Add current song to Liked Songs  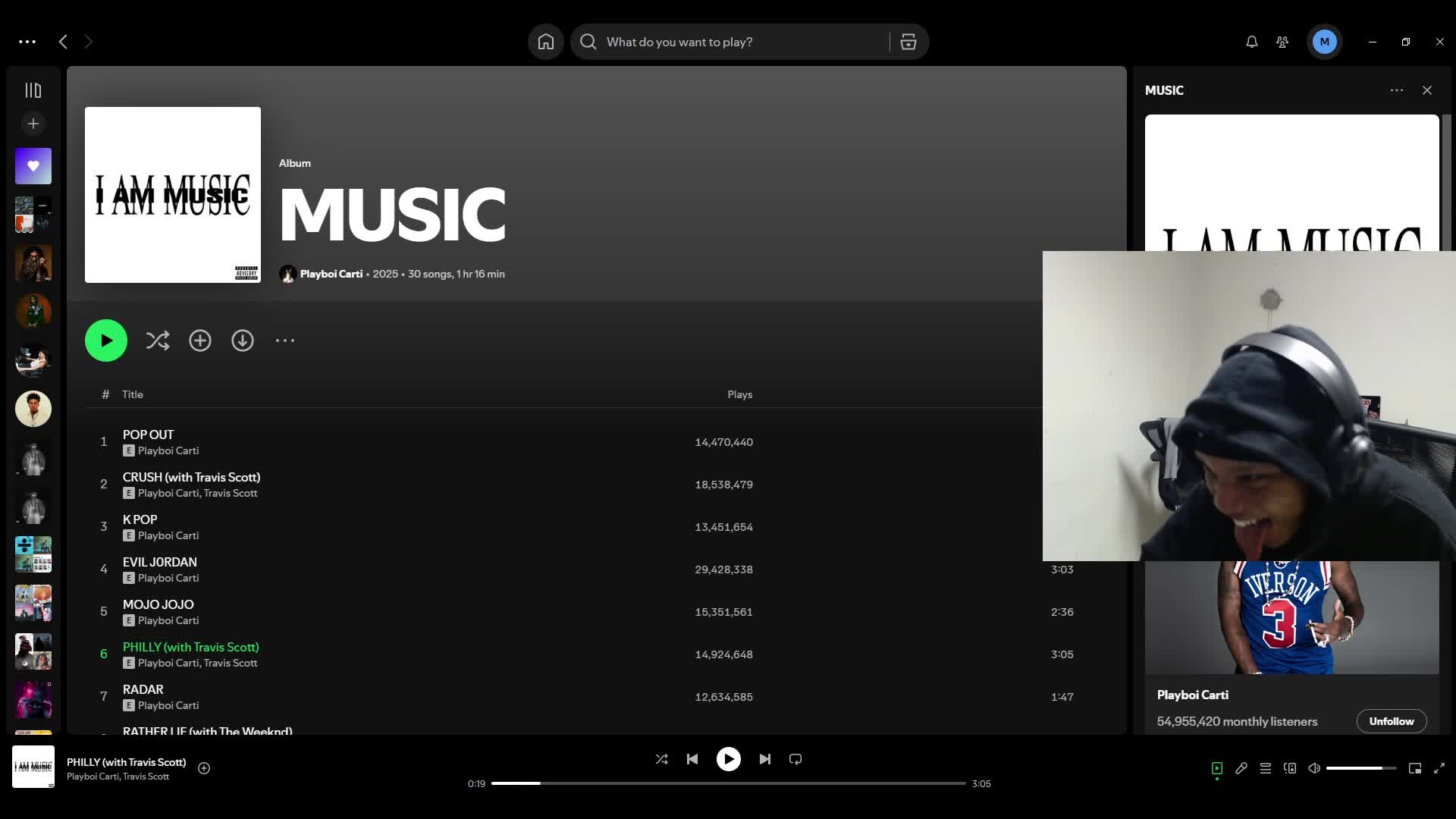[204, 768]
